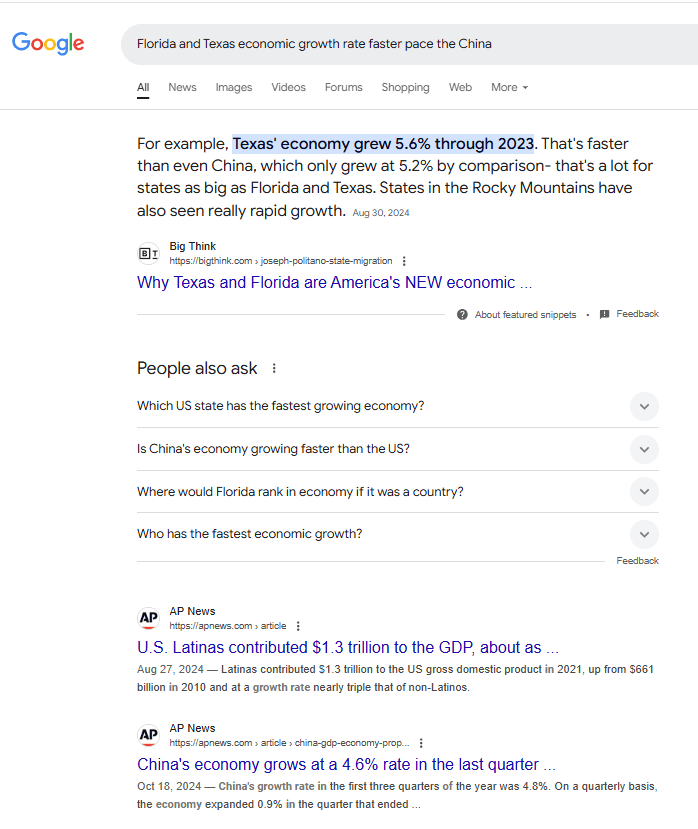This screenshot has width=698, height=829.
Task: Open options for the China GDP AP result
Action: pyautogui.click(x=421, y=743)
